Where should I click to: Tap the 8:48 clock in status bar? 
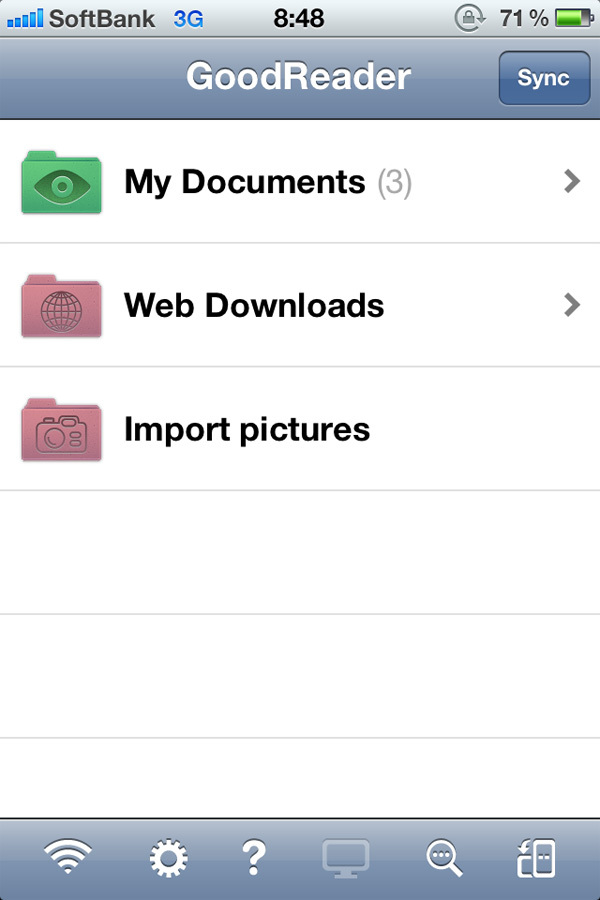(299, 17)
